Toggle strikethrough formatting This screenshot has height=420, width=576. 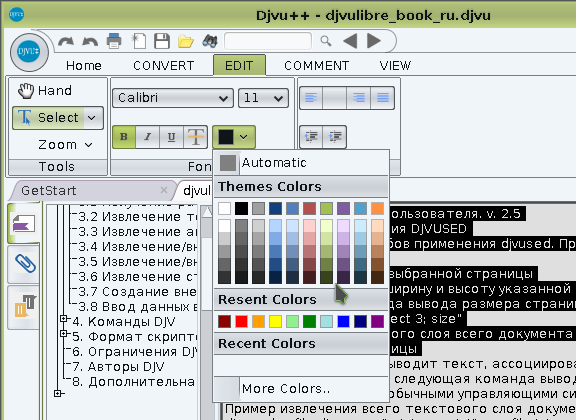(x=195, y=137)
